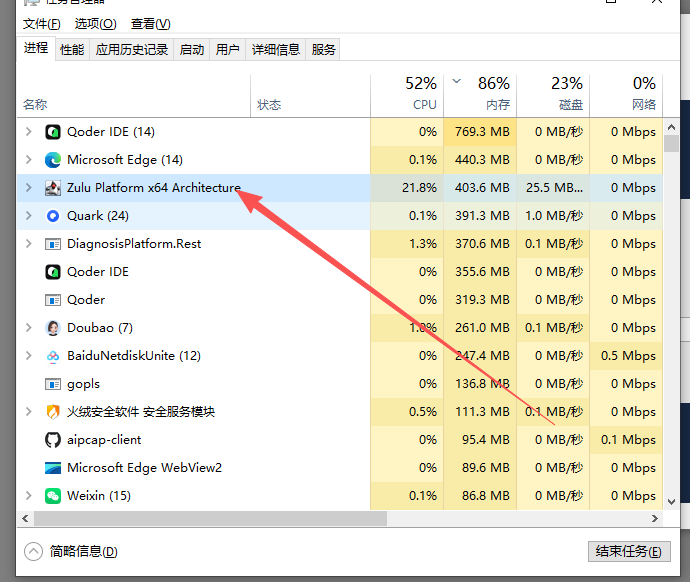
Task: Click 简略信息(D) to show fewer details
Action: [83, 551]
